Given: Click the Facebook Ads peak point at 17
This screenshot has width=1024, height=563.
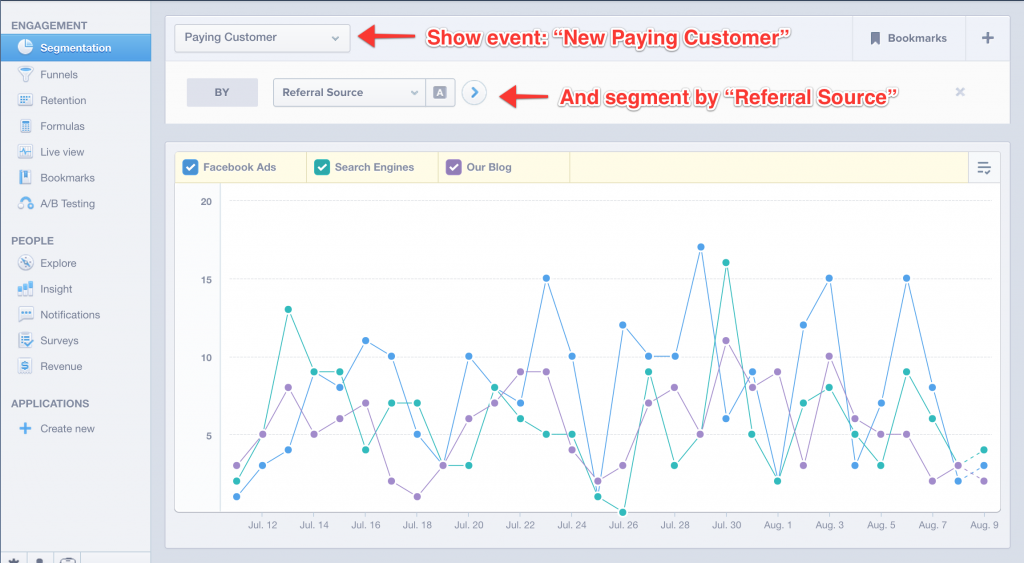Looking at the screenshot, I should tap(701, 247).
